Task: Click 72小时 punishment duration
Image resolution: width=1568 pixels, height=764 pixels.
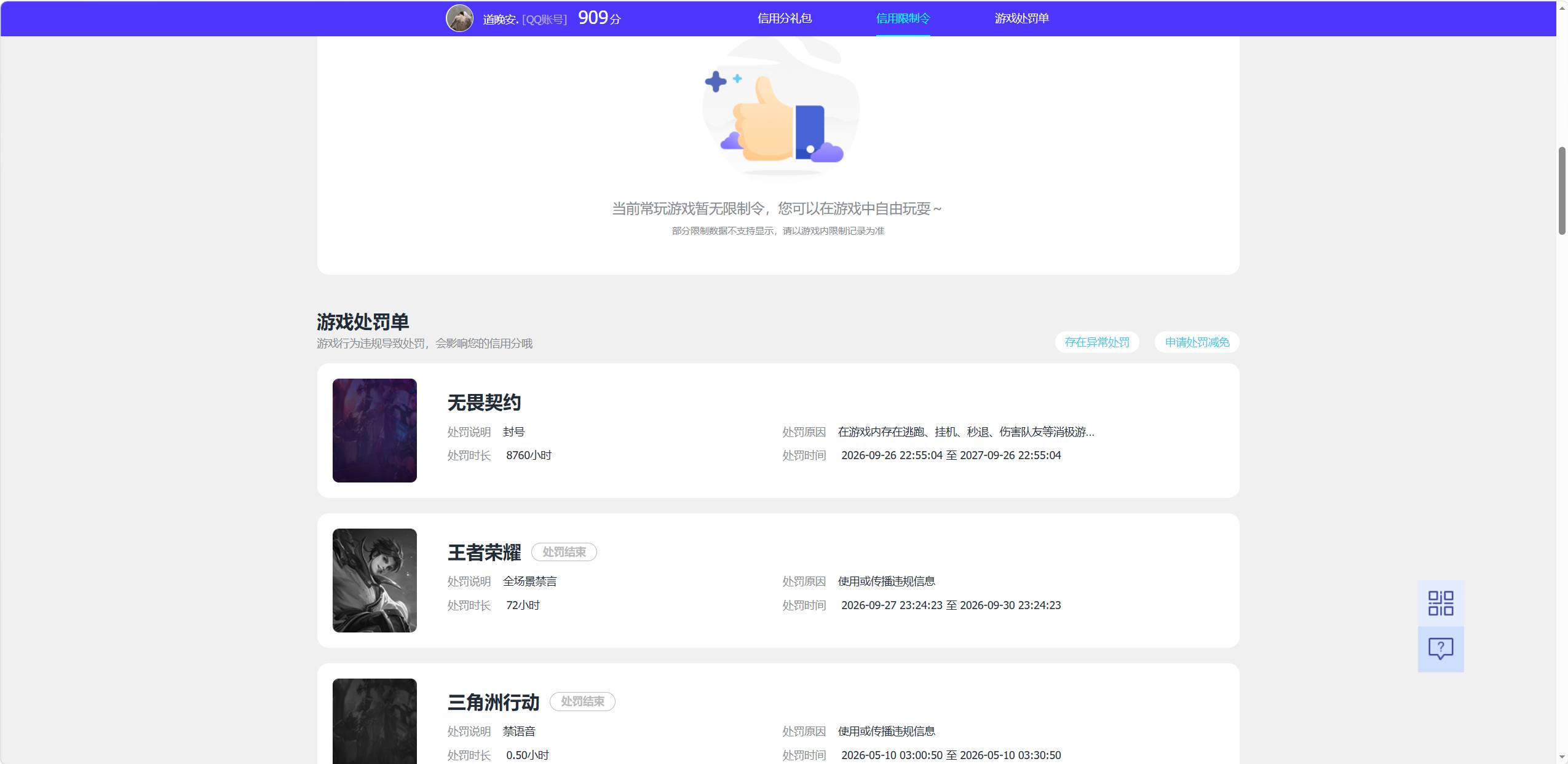Action: 523,605
